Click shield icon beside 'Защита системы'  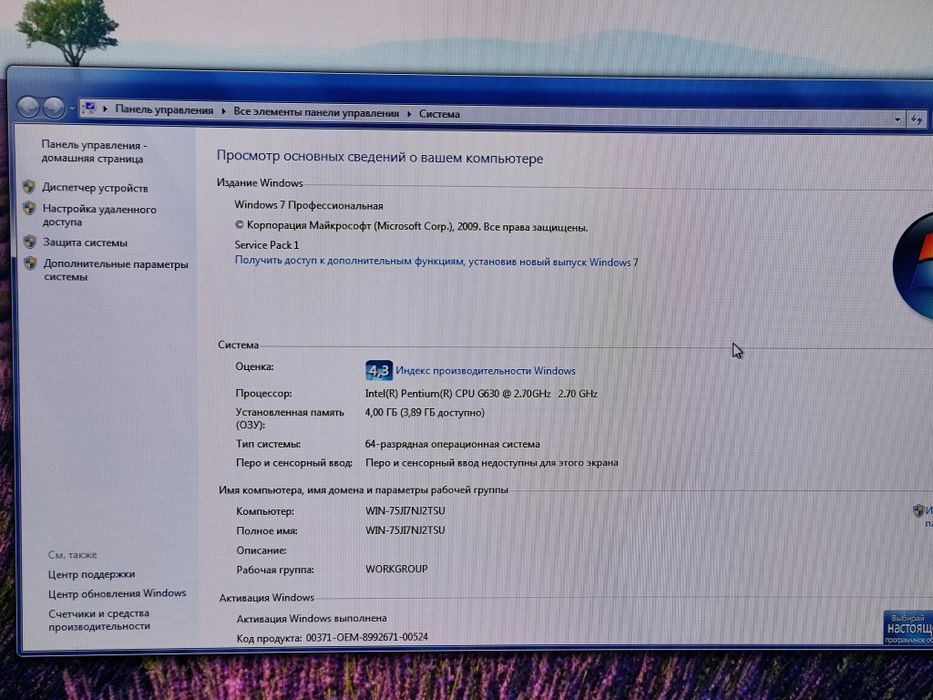click(30, 242)
